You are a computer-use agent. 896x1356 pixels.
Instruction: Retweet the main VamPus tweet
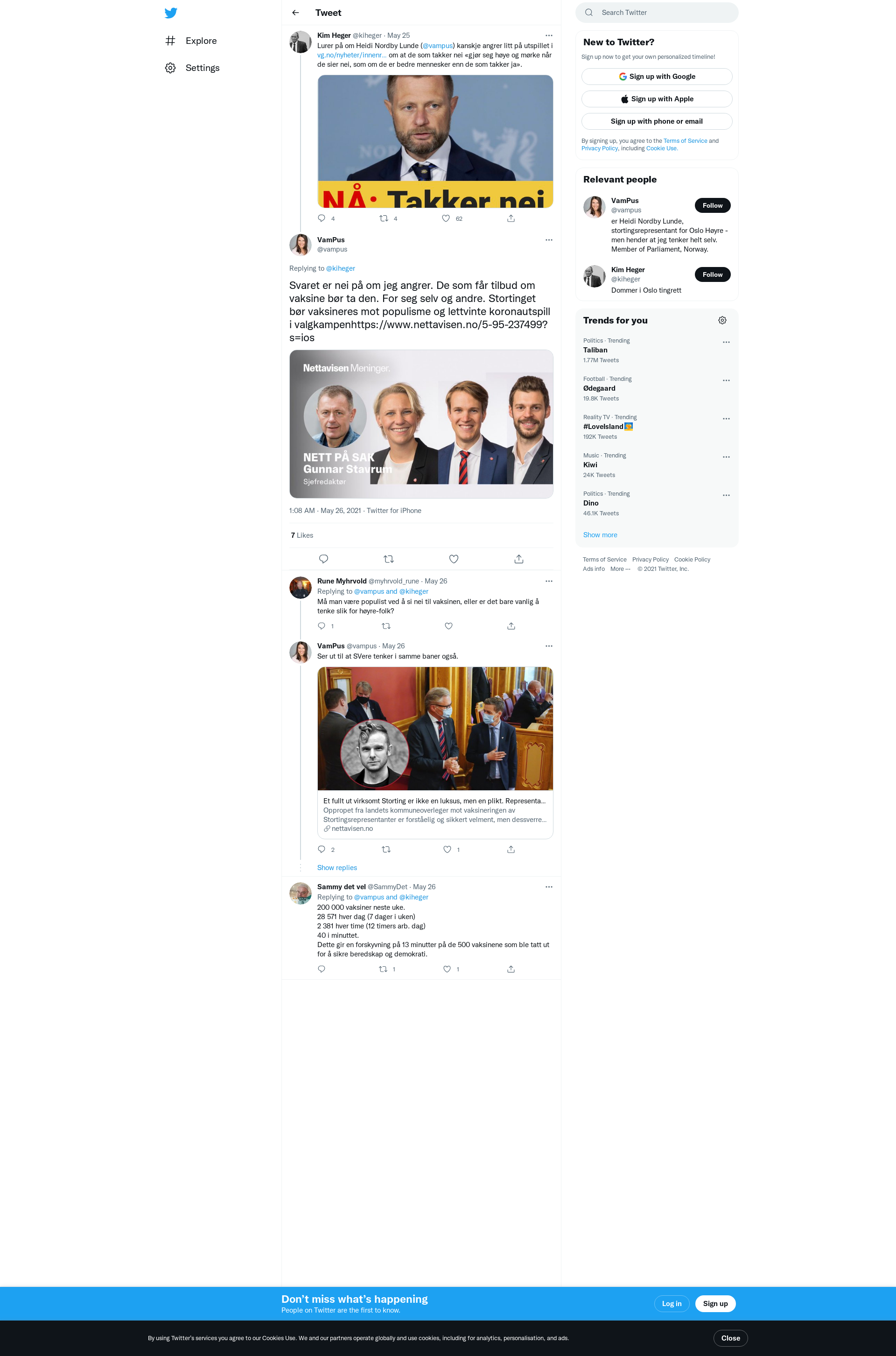(389, 559)
